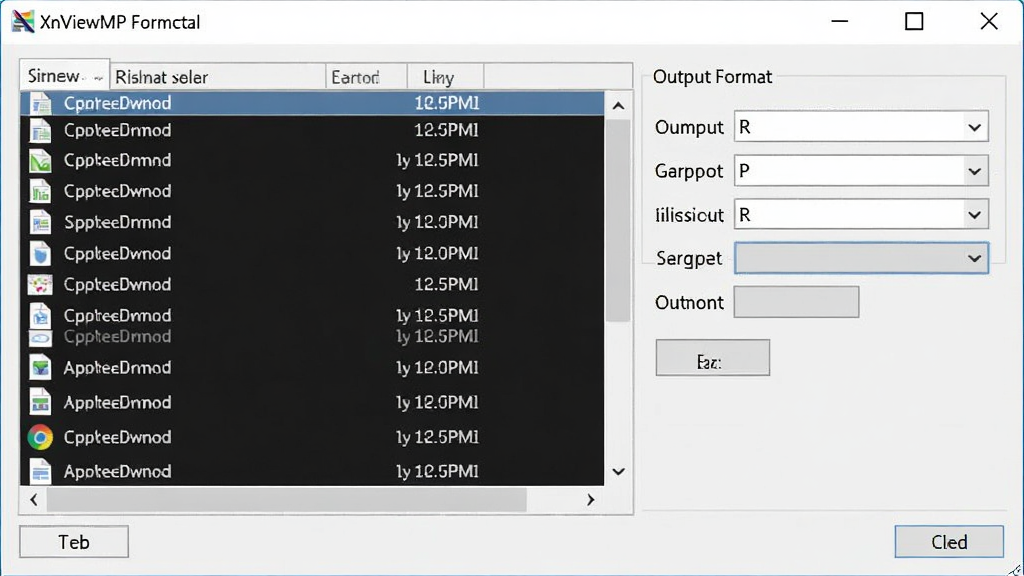Select the Chrome icon in the file list
Screen dimensions: 1024x576
pos(40,437)
